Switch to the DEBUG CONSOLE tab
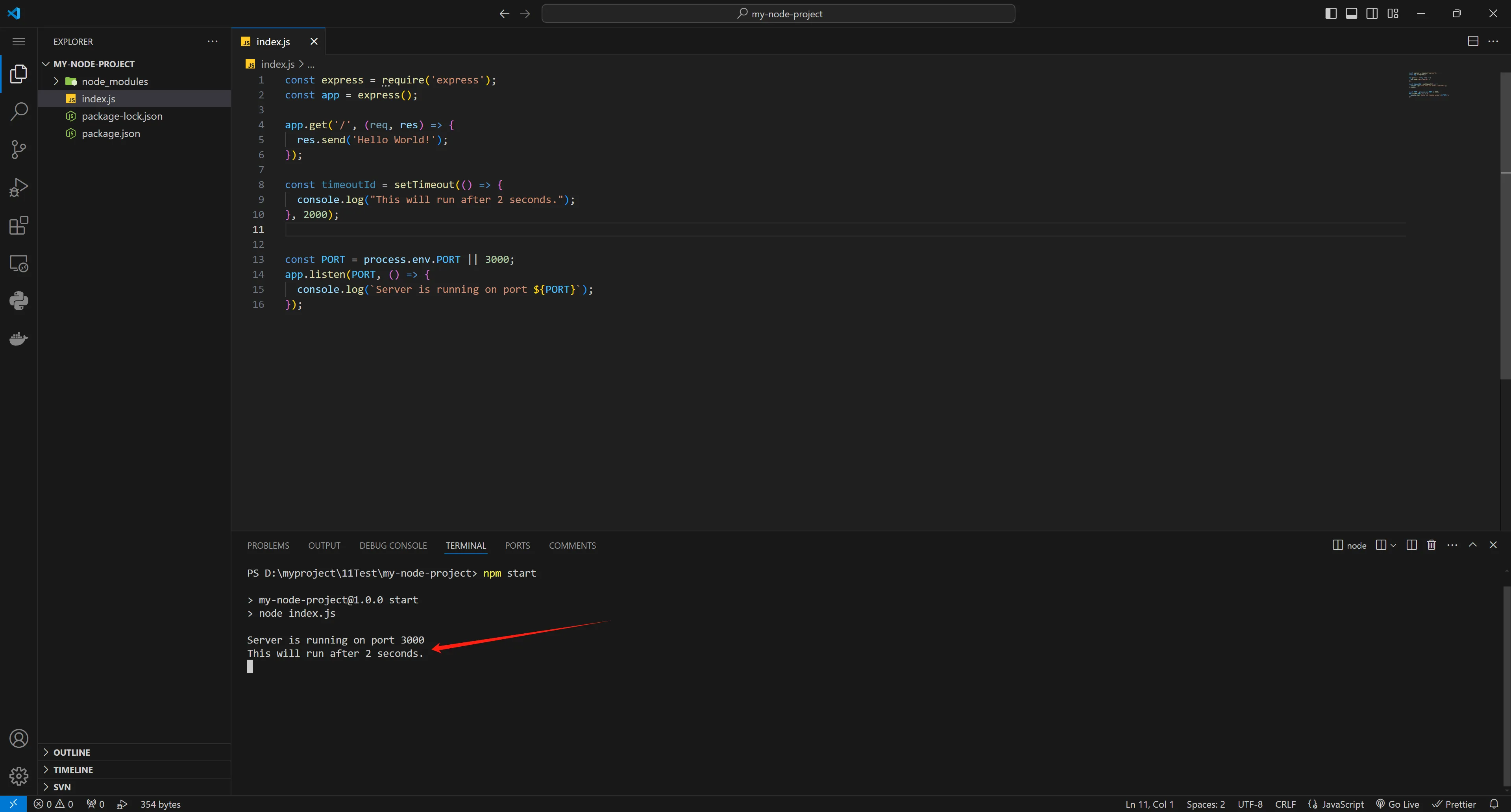 click(393, 546)
